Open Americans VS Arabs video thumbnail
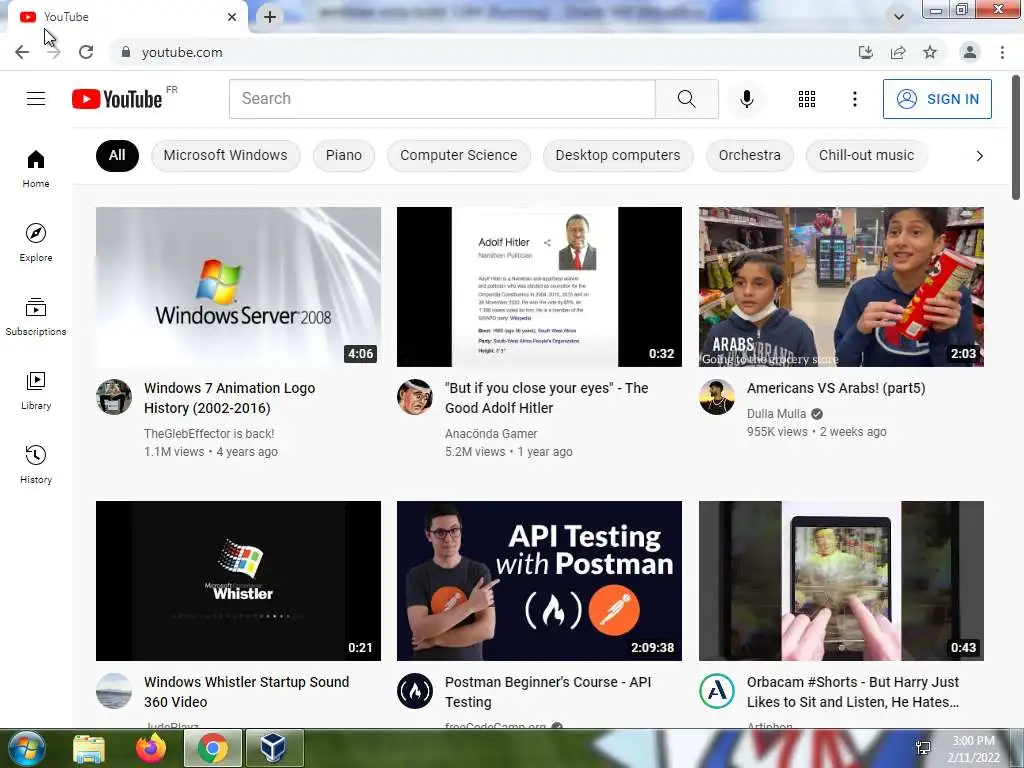Screen dimensions: 1024x768 pyautogui.click(x=841, y=287)
